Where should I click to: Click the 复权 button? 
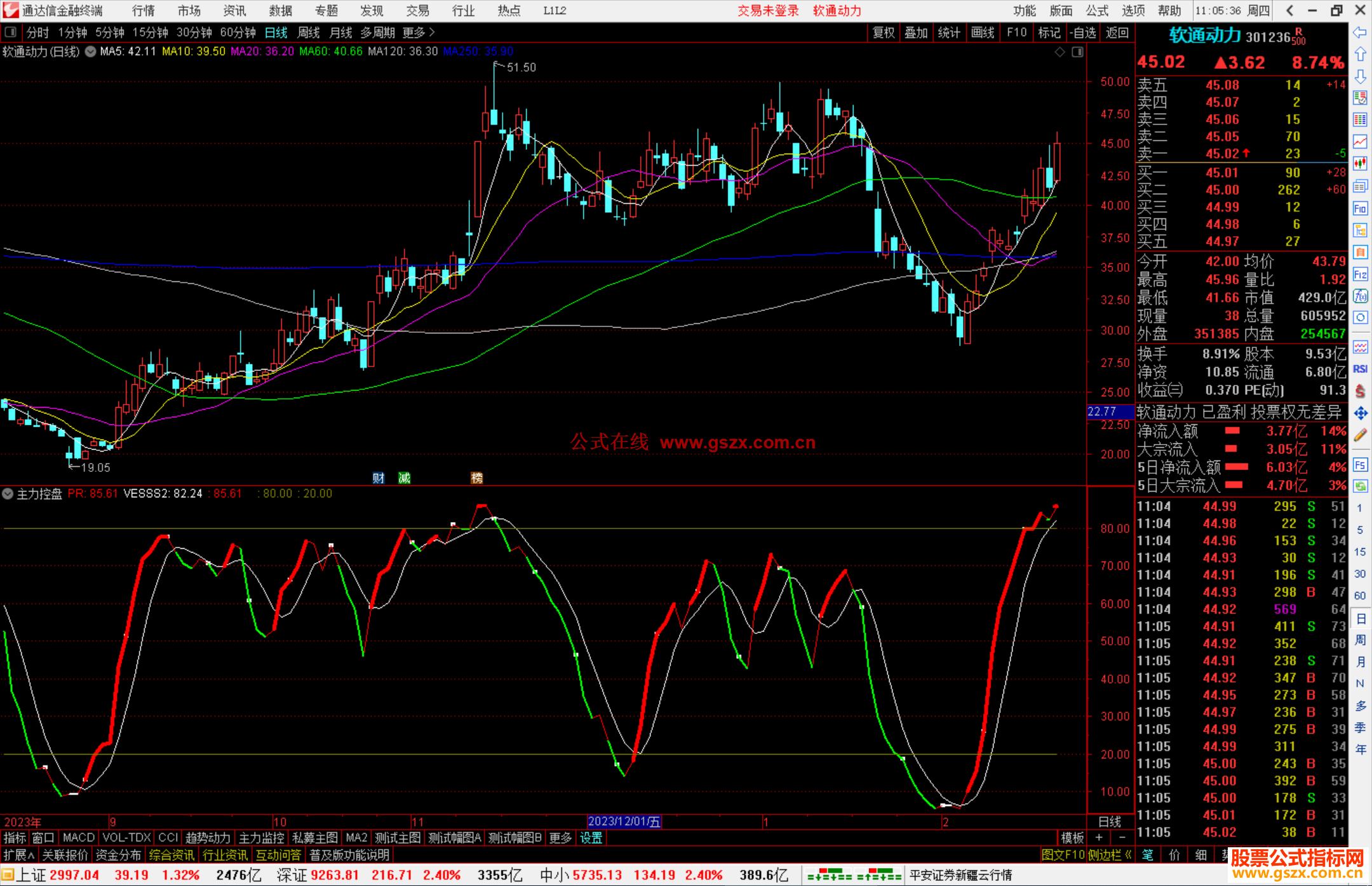point(883,32)
